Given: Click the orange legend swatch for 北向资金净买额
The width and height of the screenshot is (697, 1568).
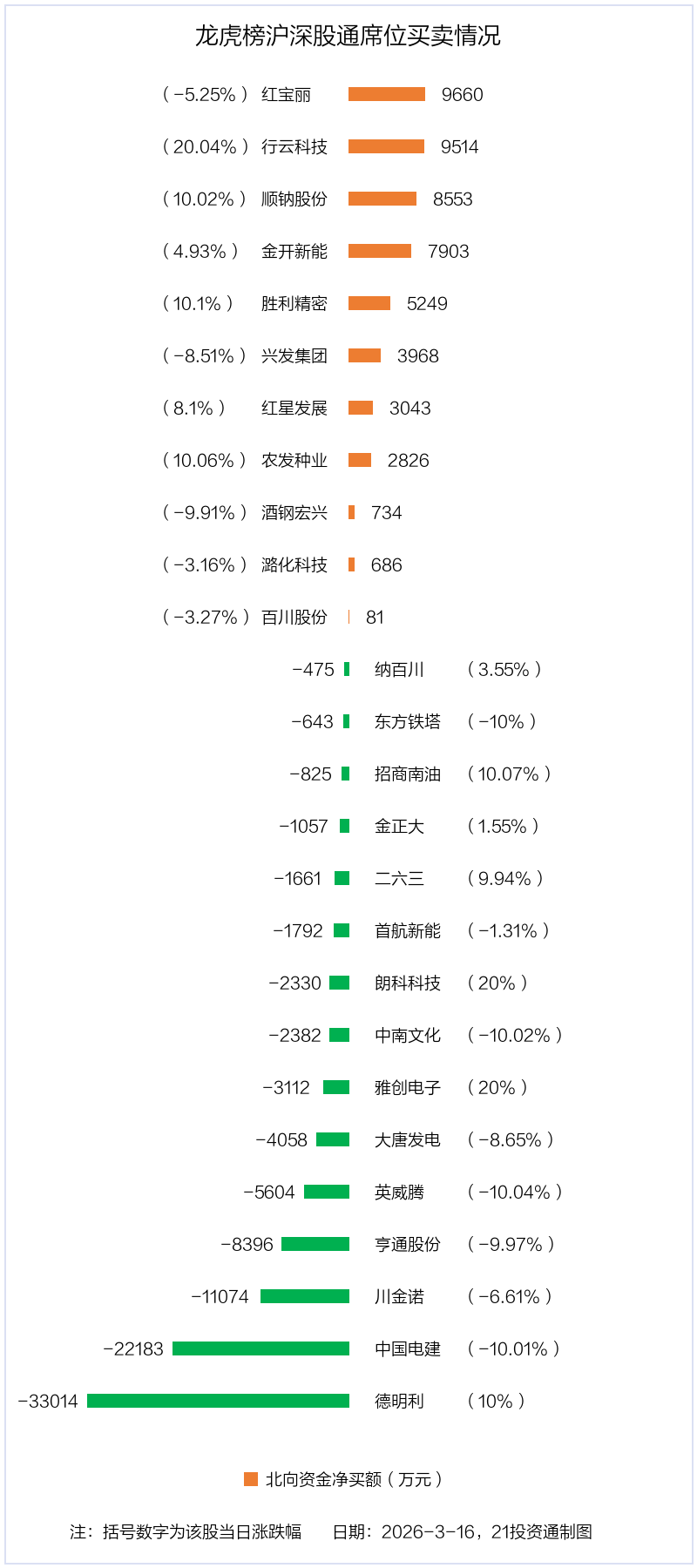Looking at the screenshot, I should [x=251, y=1479].
